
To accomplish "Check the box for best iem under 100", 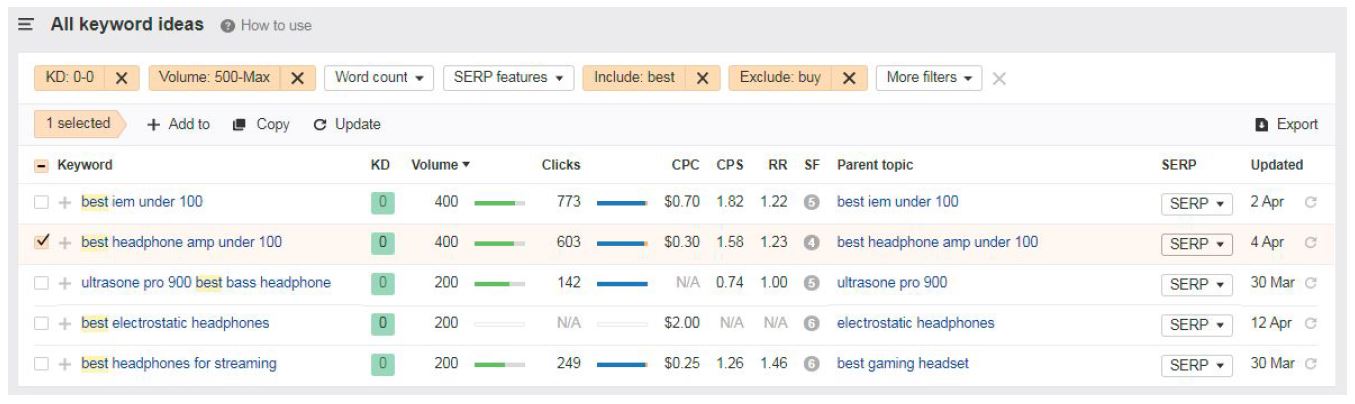I will point(41,202).
